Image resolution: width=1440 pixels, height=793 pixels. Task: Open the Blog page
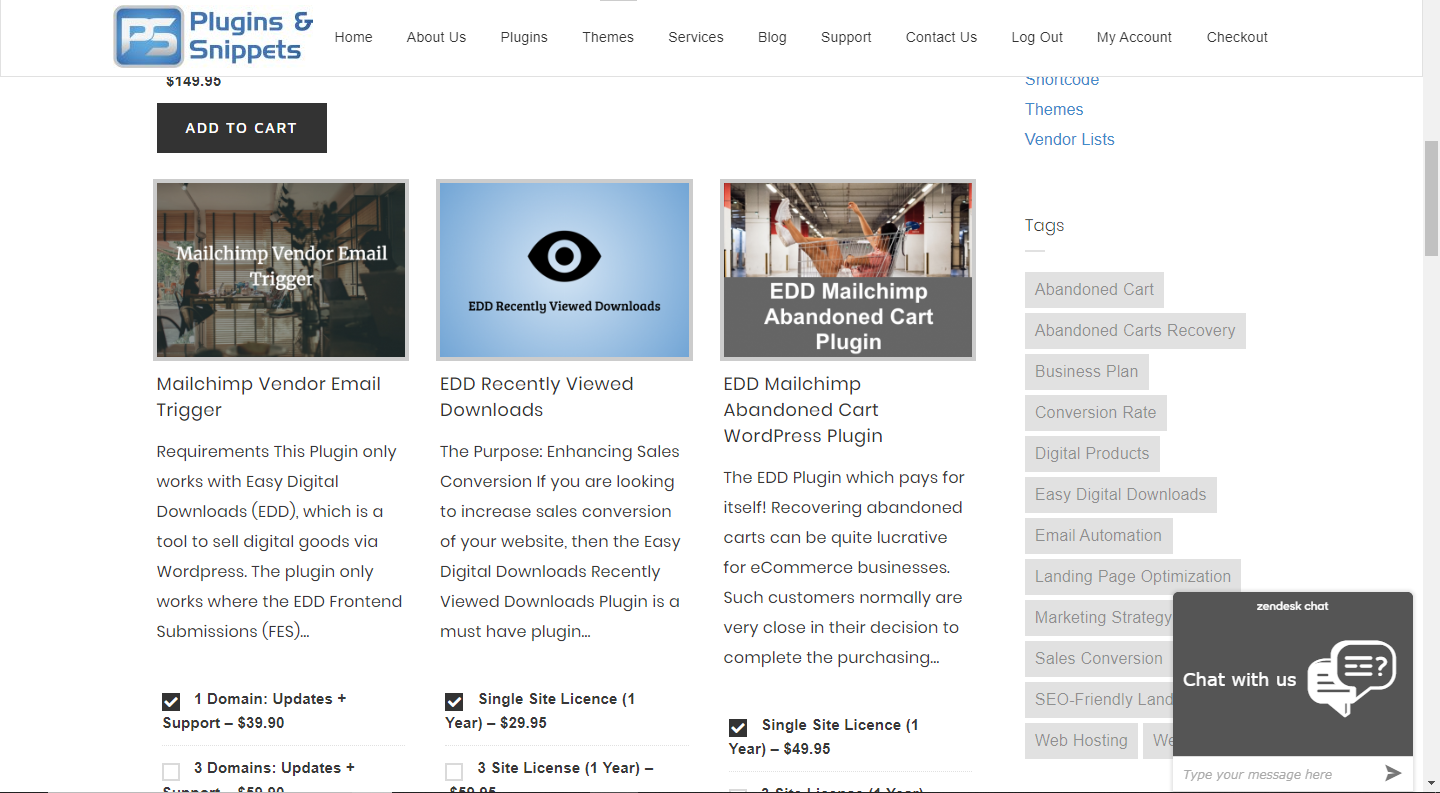[772, 37]
